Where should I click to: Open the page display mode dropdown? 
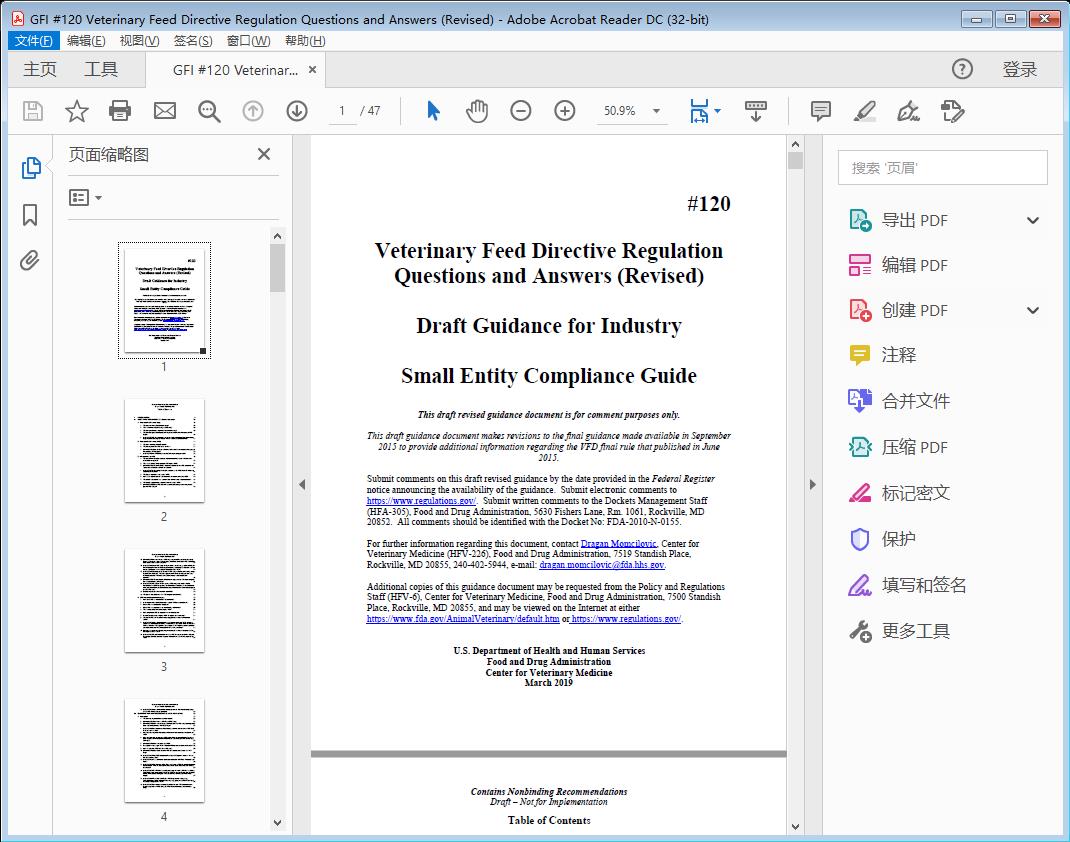(703, 111)
